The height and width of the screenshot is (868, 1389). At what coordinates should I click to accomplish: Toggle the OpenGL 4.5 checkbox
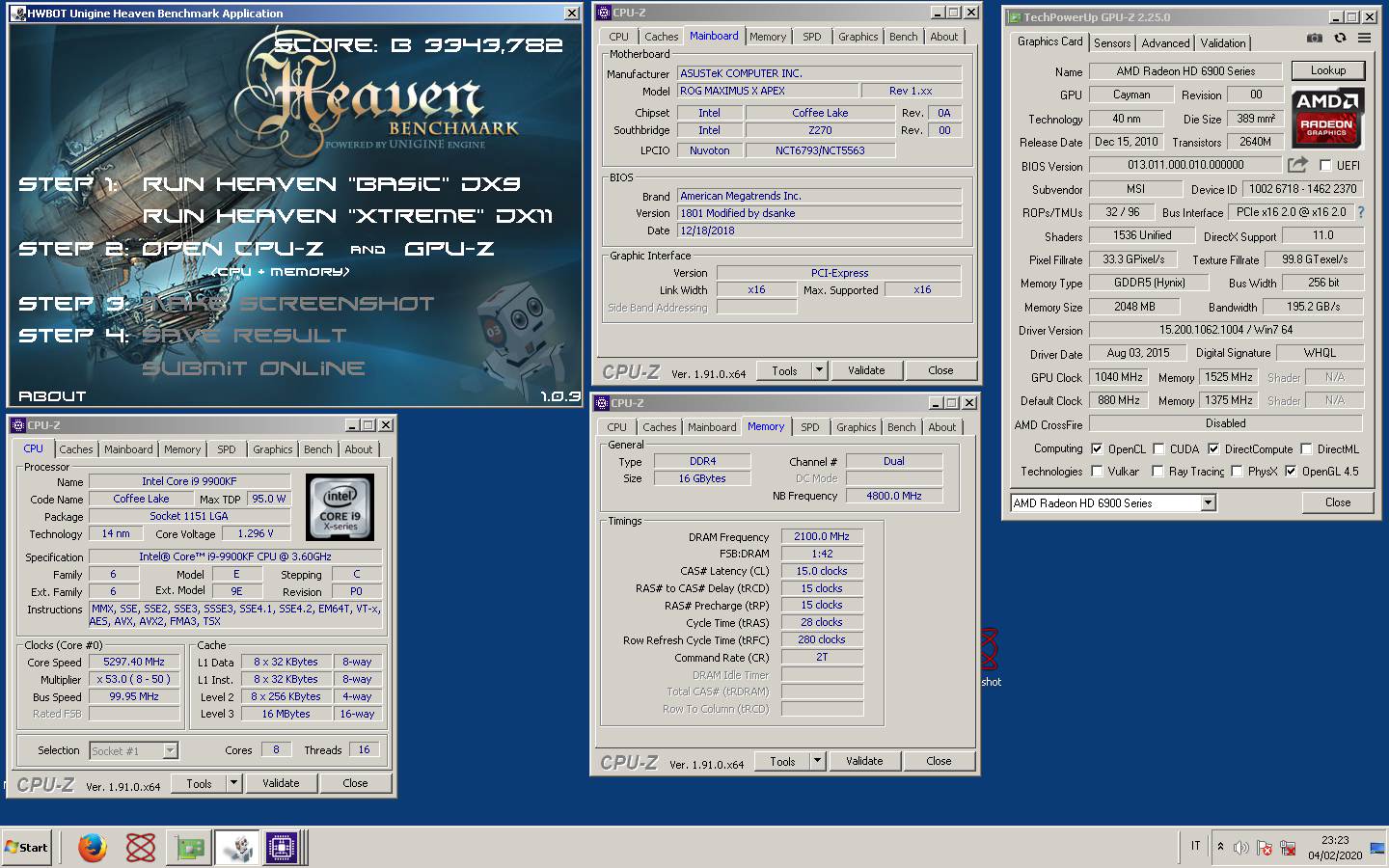[1290, 471]
